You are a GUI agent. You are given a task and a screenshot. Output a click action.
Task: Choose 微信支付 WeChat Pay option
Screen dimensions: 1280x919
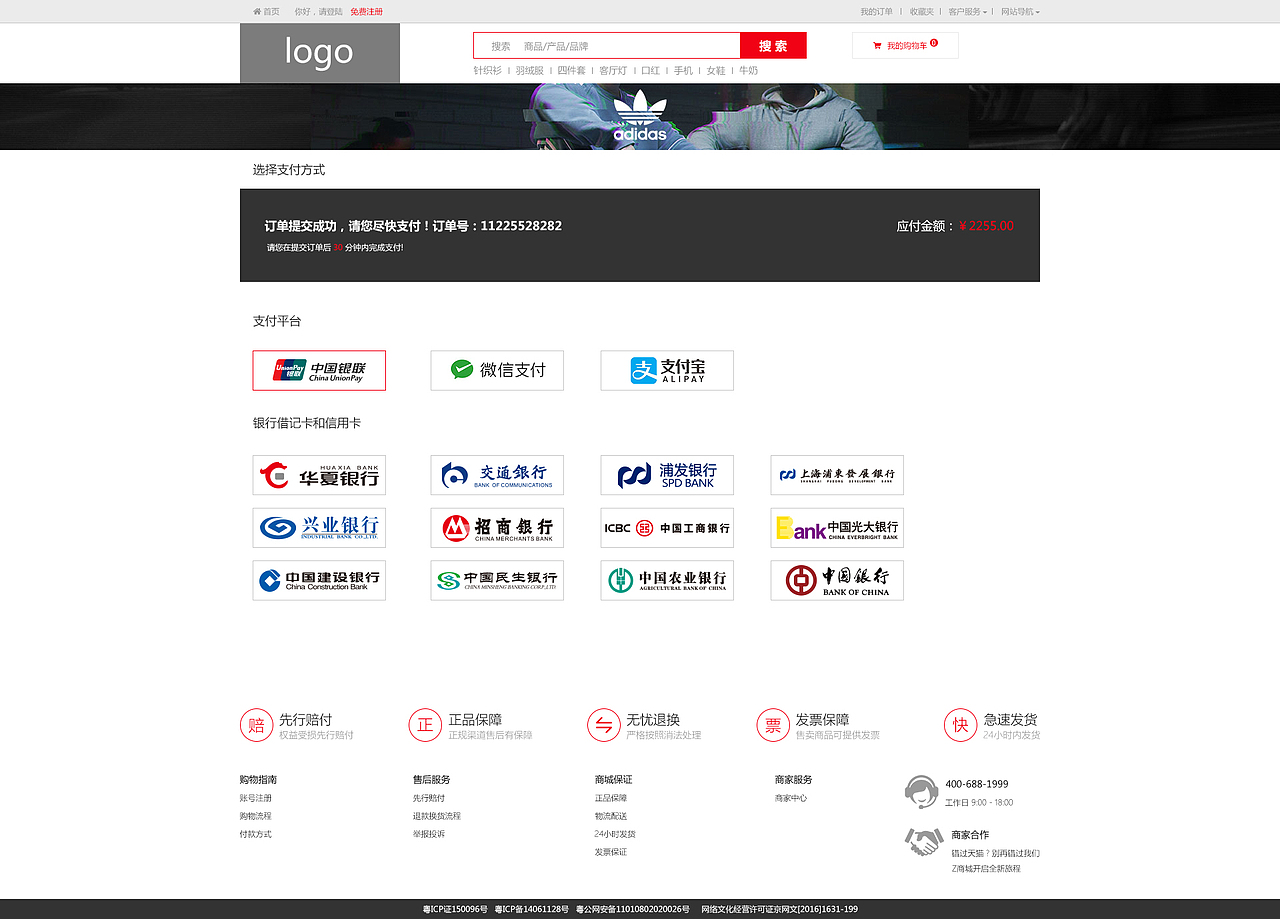[497, 370]
